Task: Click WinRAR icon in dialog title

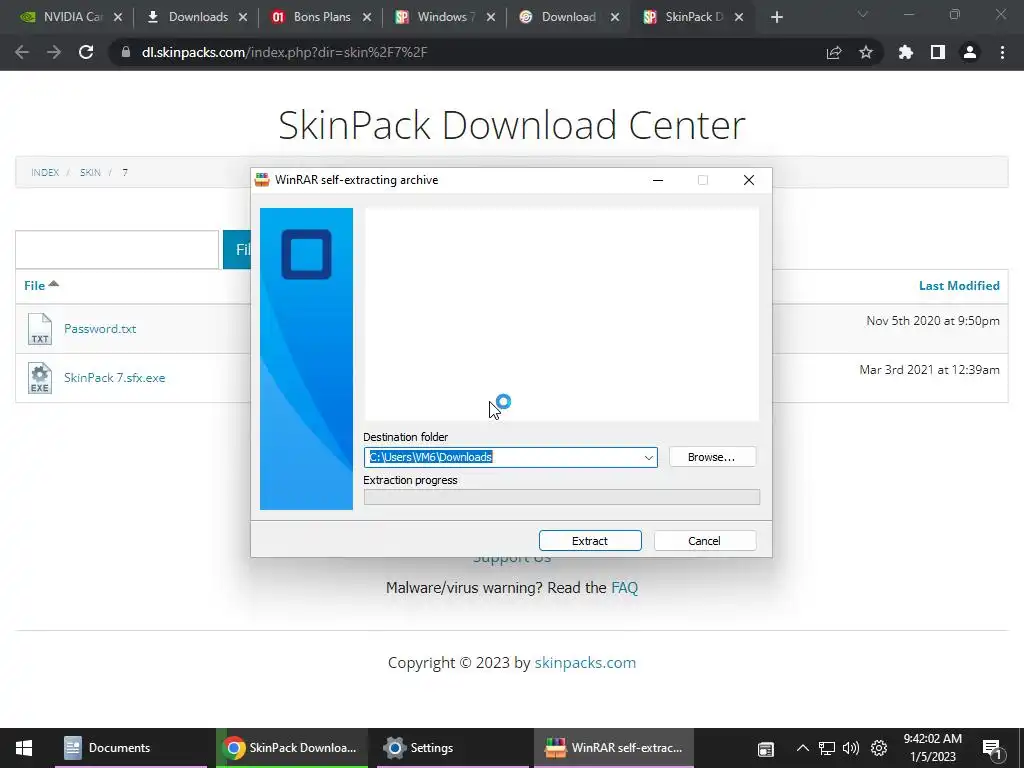Action: [262, 180]
